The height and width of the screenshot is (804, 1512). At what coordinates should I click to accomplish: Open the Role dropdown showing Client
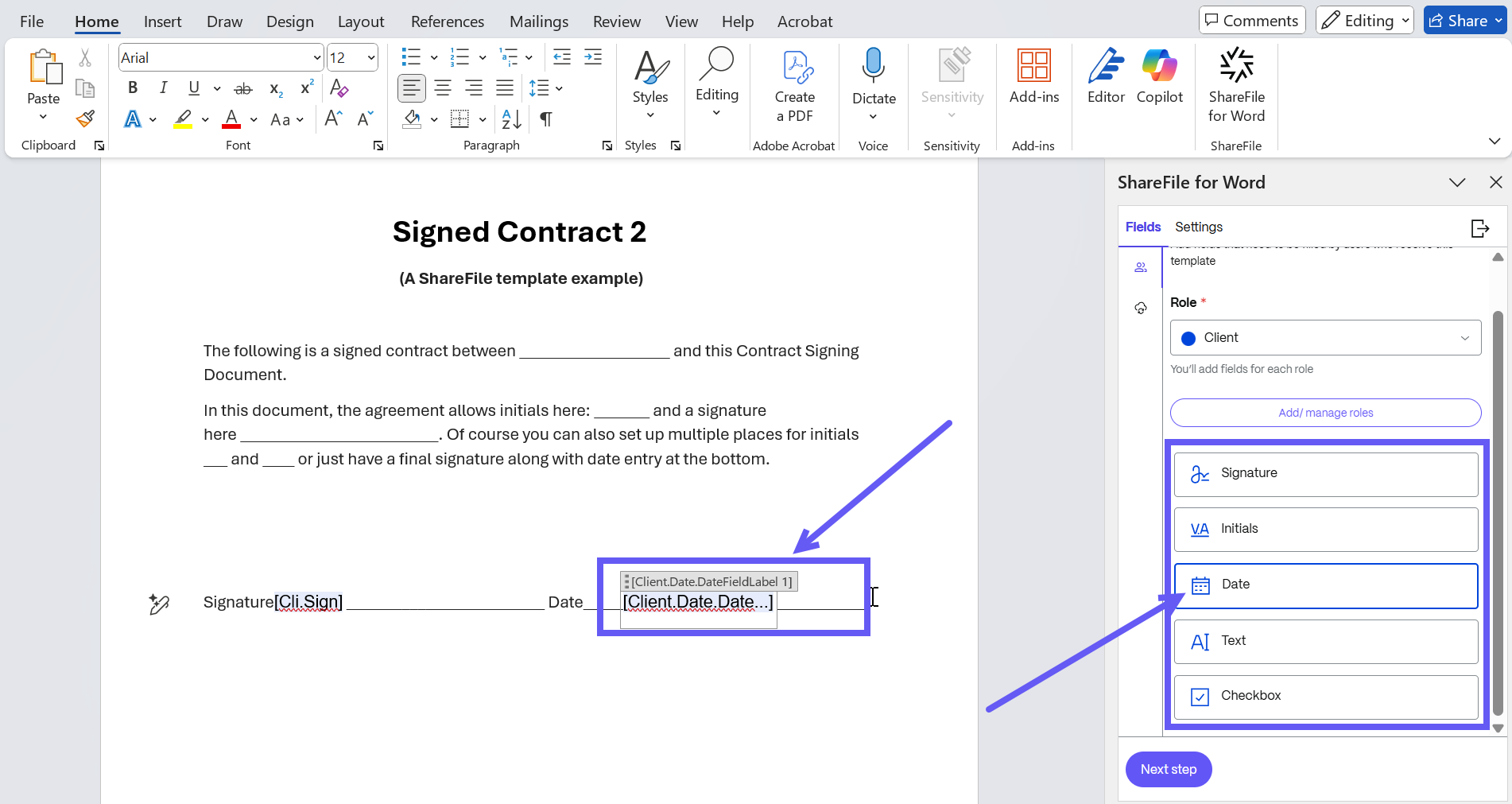click(1325, 338)
